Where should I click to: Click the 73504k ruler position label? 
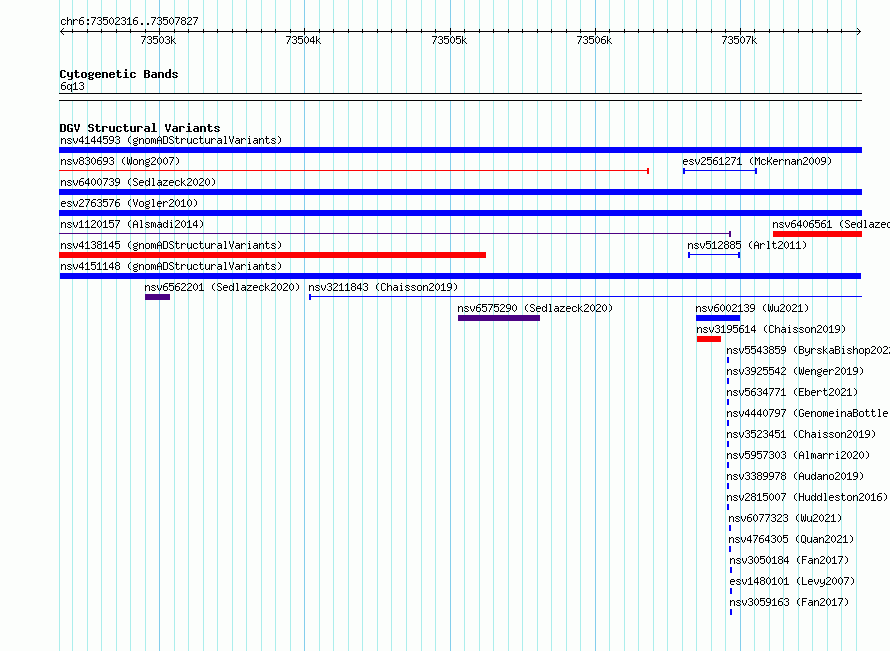(x=303, y=40)
